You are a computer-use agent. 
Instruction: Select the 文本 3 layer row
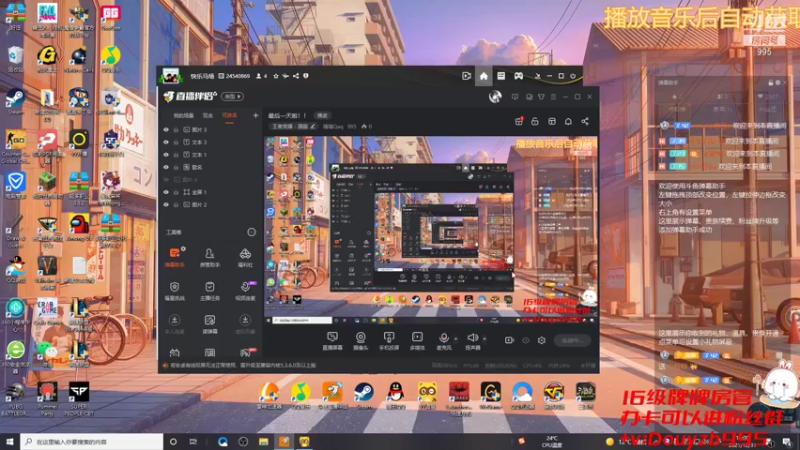pyautogui.click(x=210, y=142)
